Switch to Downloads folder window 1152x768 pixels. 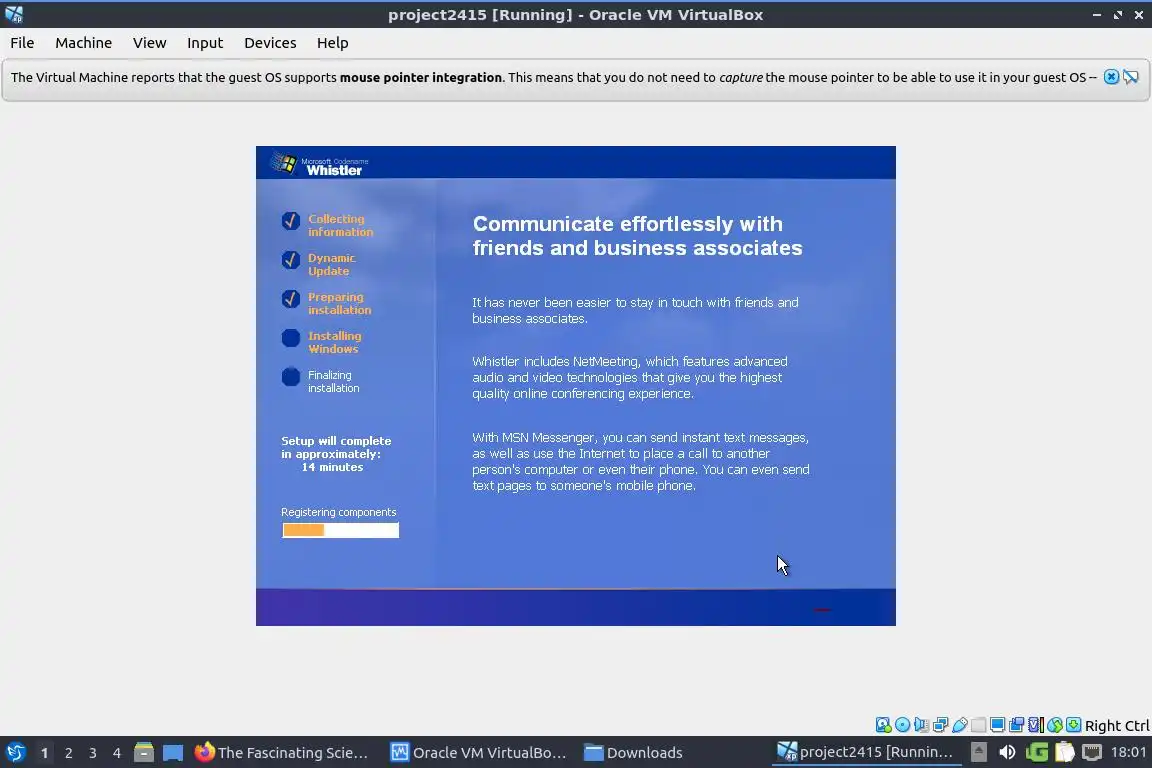pos(633,753)
